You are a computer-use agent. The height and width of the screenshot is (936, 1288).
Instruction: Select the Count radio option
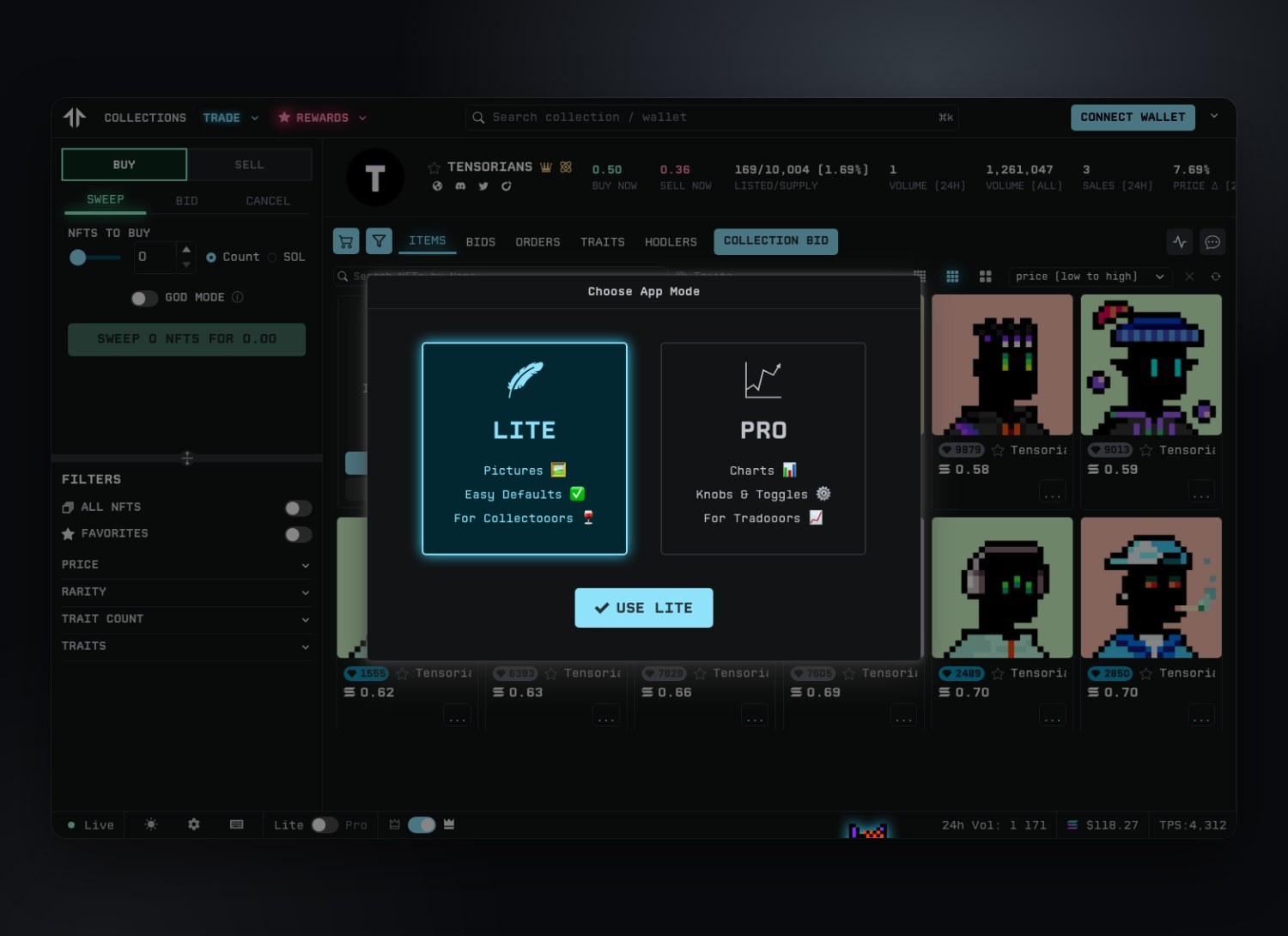click(x=211, y=258)
